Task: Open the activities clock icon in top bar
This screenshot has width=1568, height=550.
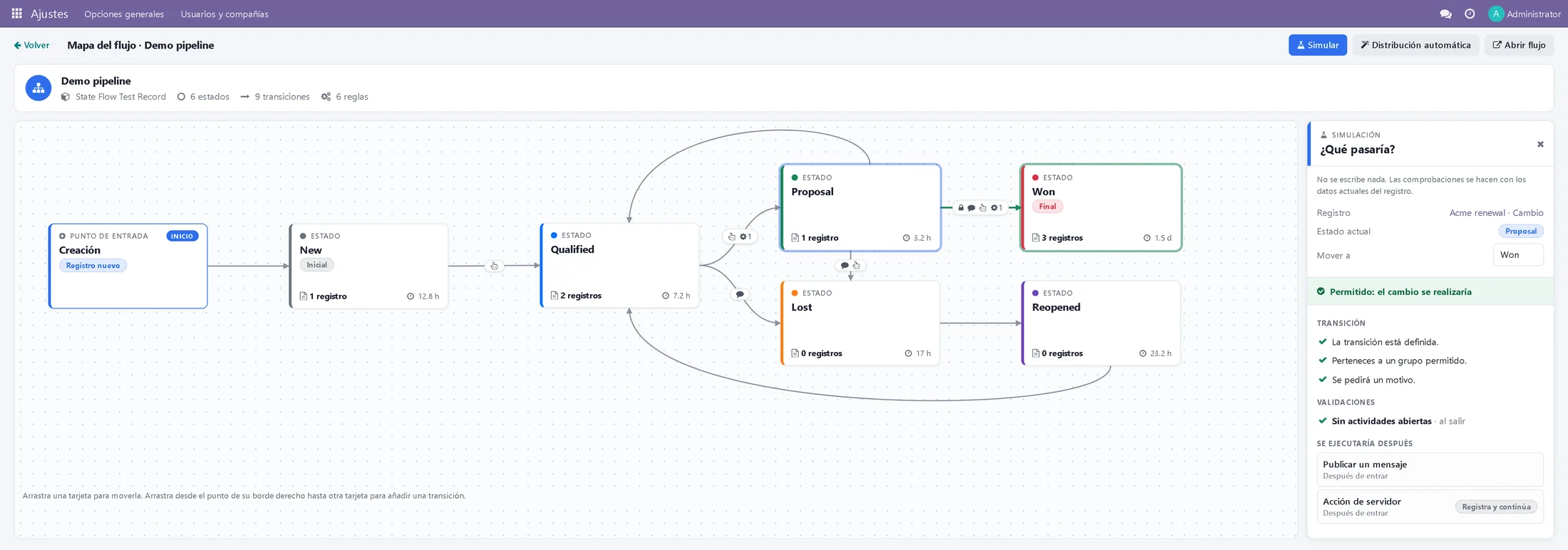Action: click(1470, 14)
